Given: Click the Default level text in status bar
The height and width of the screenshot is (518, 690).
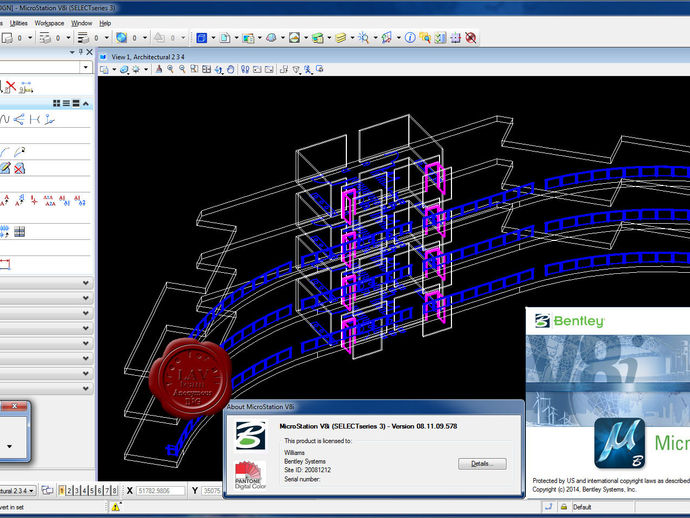Looking at the screenshot, I should (582, 507).
